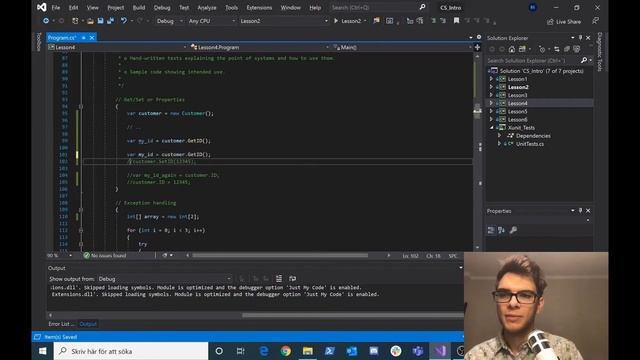Open the Windows Start button
Image resolution: width=640 pixels, height=360 pixels.
click(42, 351)
